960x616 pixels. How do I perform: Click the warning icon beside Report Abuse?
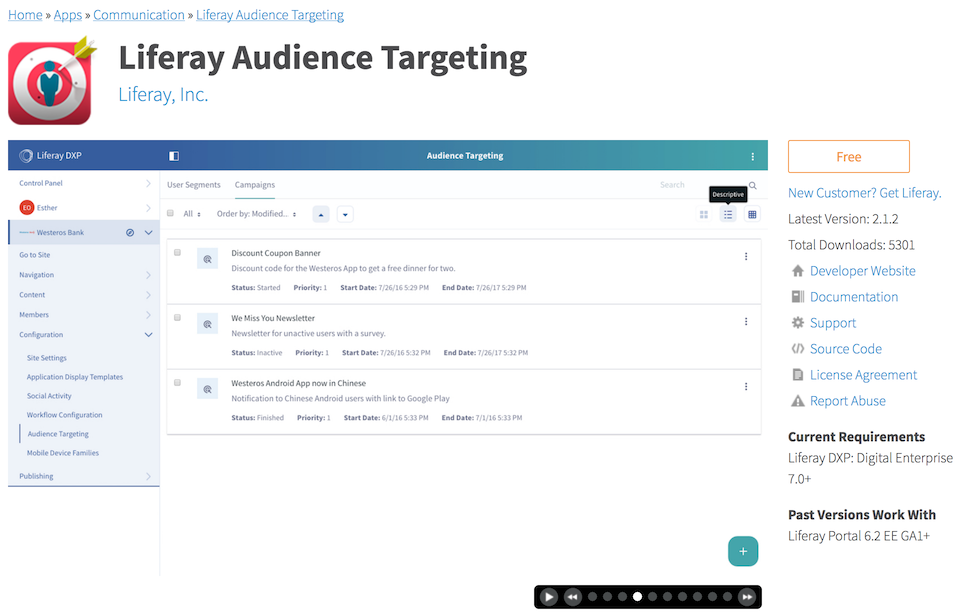[798, 401]
